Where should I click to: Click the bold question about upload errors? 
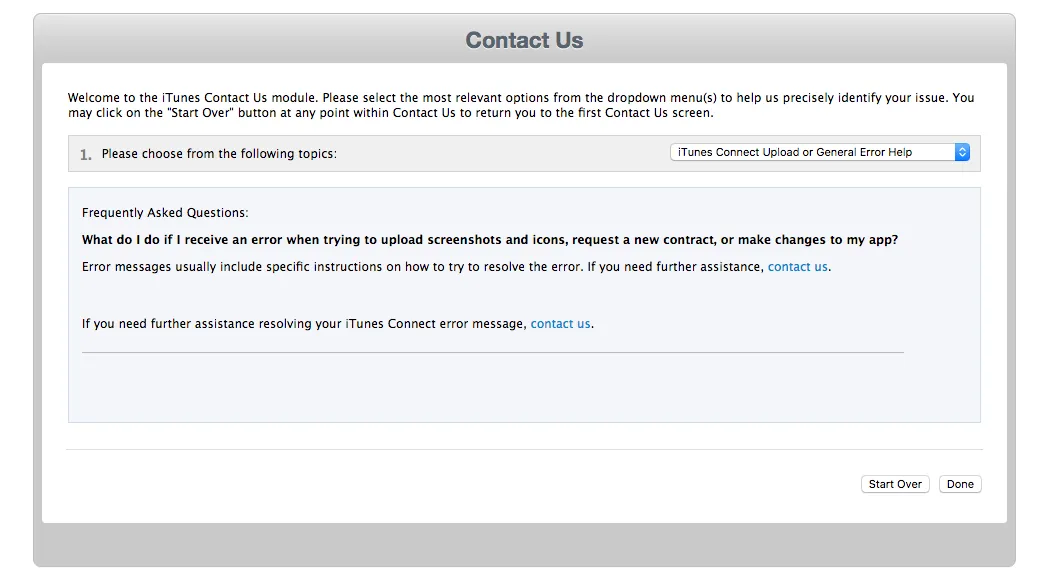[x=490, y=240]
